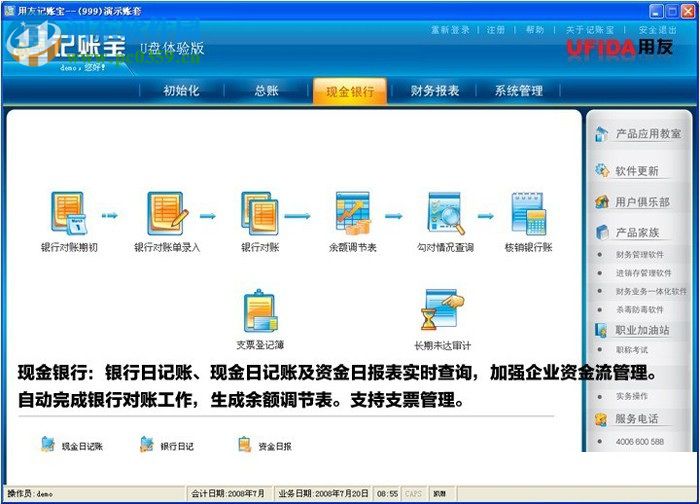Viewport: 700px width, 504px height.
Task: Select the 现金银行 tab
Action: point(350,92)
